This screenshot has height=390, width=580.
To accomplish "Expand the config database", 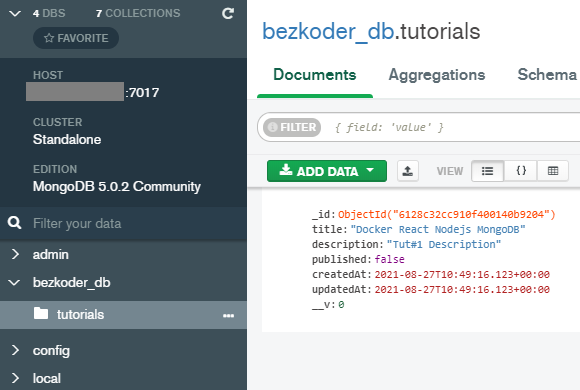I will pos(15,350).
